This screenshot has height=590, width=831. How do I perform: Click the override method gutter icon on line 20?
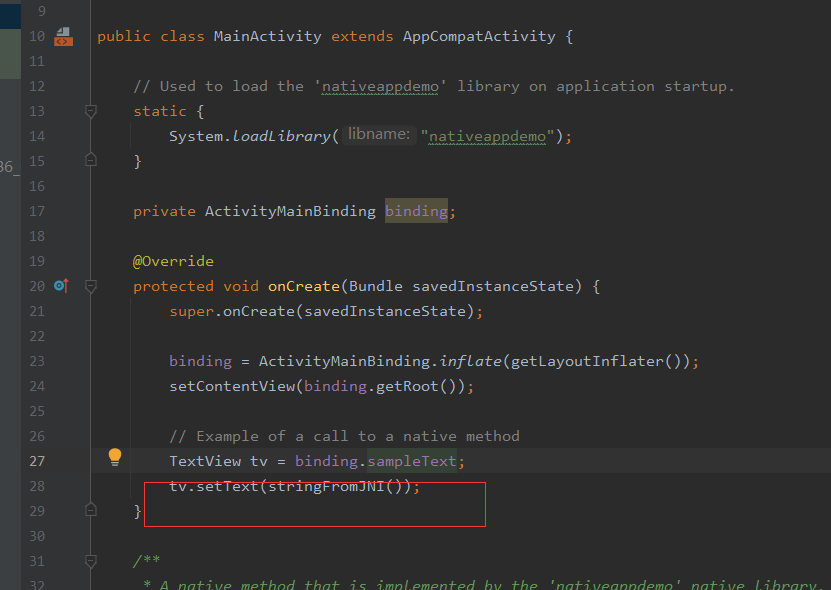[60, 286]
